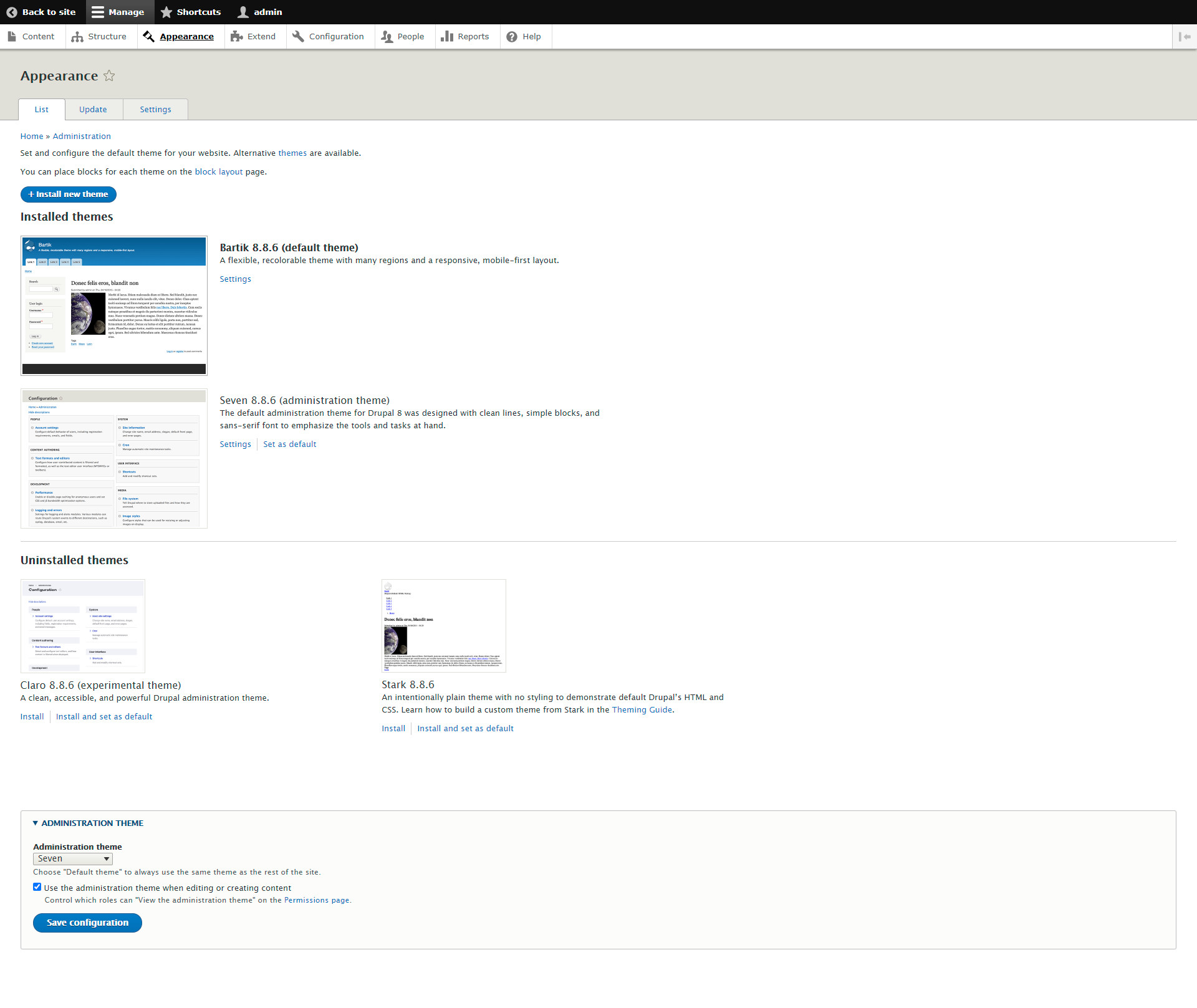
Task: Toggle the star to bookmark the Appearance page
Action: [109, 75]
